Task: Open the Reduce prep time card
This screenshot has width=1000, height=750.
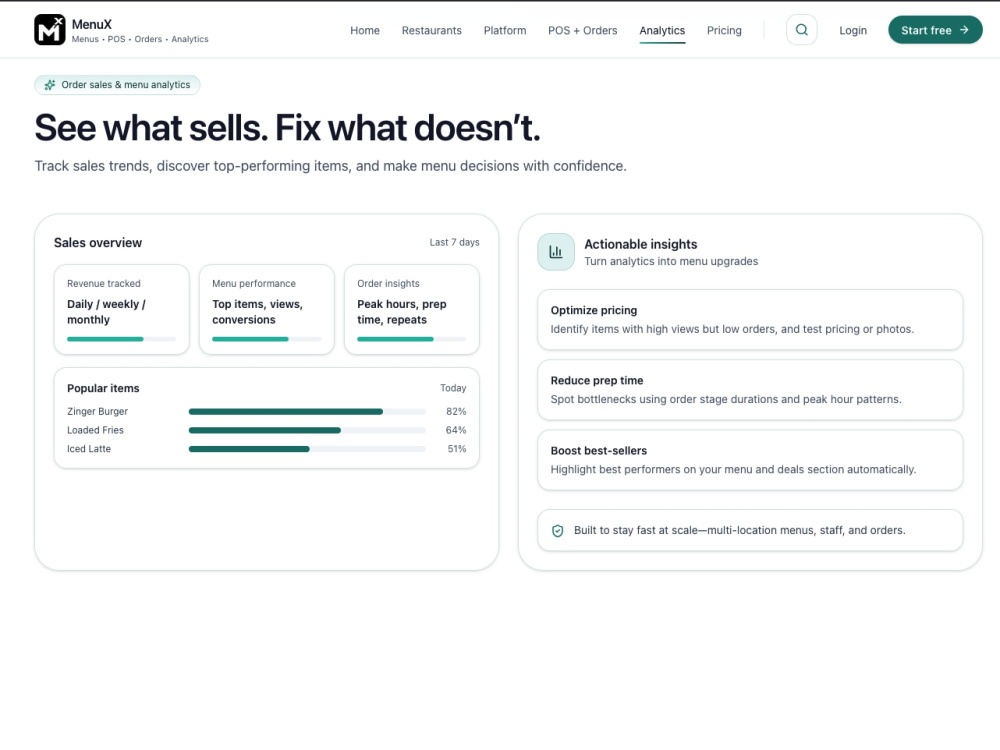Action: pos(750,390)
